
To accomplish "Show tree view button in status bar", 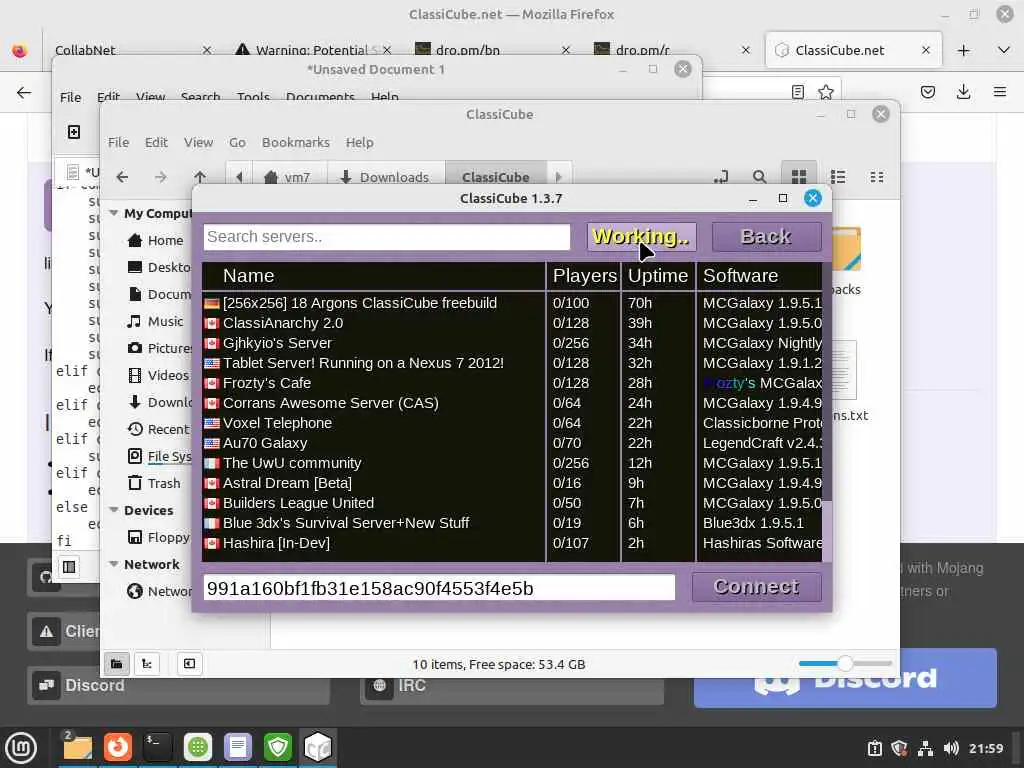I will pyautogui.click(x=147, y=664).
